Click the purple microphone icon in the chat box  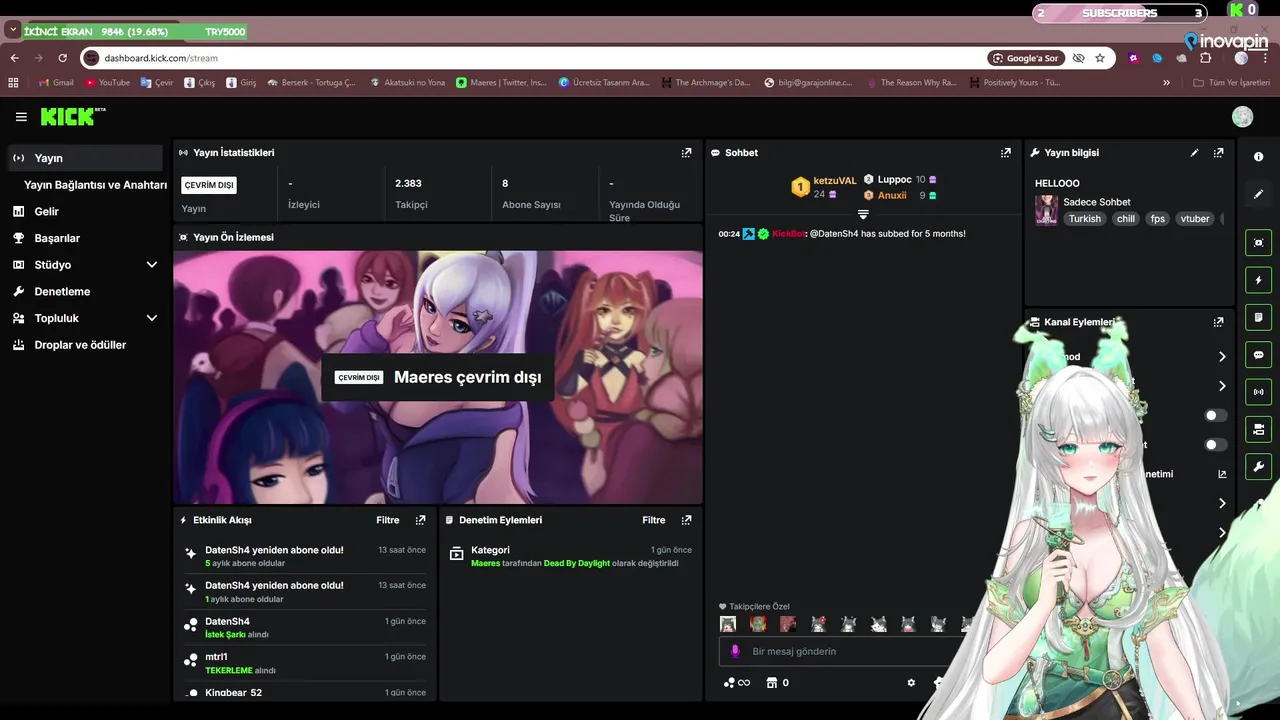[x=735, y=651]
